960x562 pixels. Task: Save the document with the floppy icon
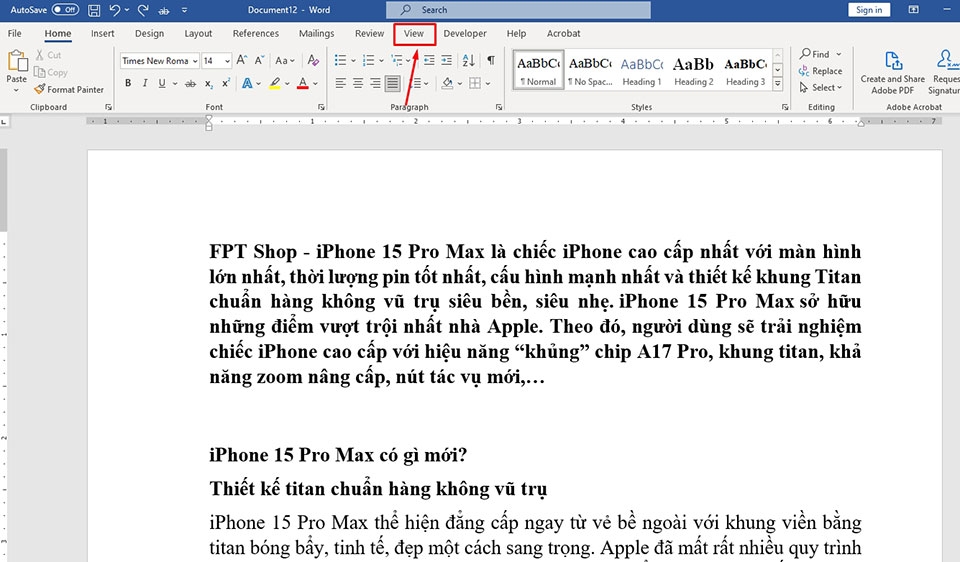point(94,10)
